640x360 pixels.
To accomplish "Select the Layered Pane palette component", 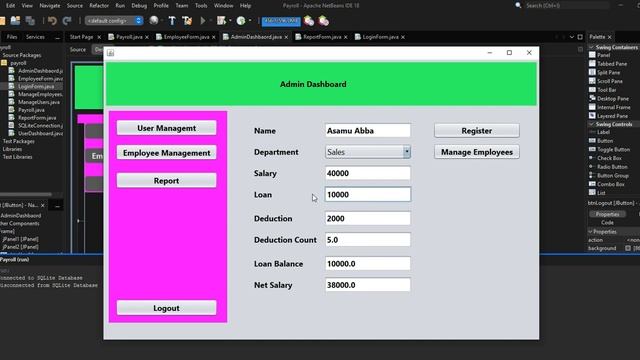I will [x=609, y=116].
